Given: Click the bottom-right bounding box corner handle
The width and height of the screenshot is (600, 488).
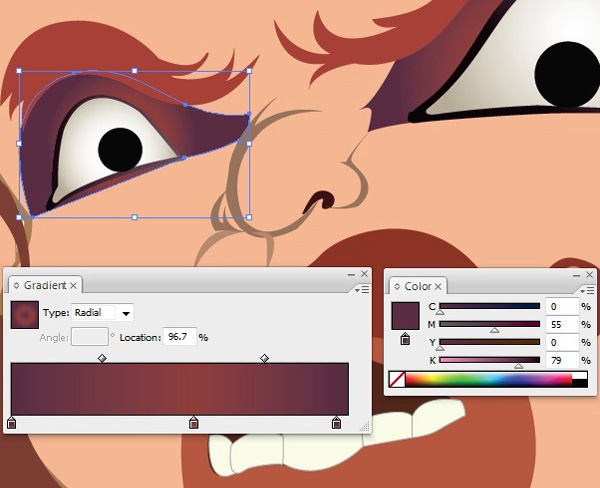Looking at the screenshot, I should [249, 217].
